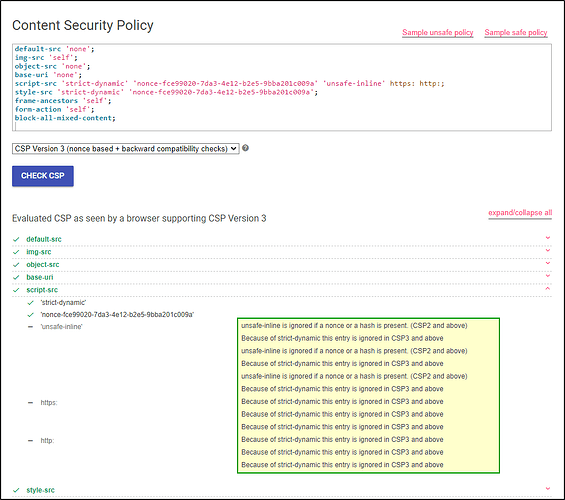Click the dash icon beside 'unsafe-inline'
The image size is (565, 500).
tap(31, 327)
